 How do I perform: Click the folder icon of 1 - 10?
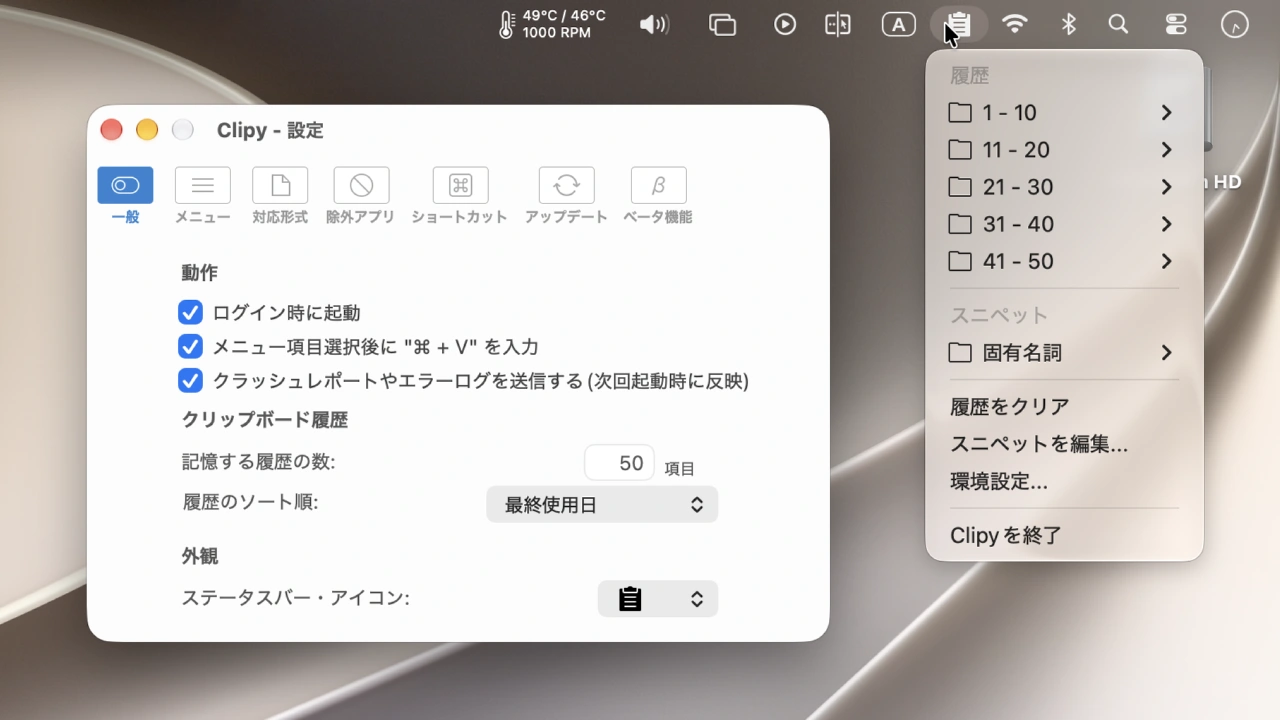[960, 113]
